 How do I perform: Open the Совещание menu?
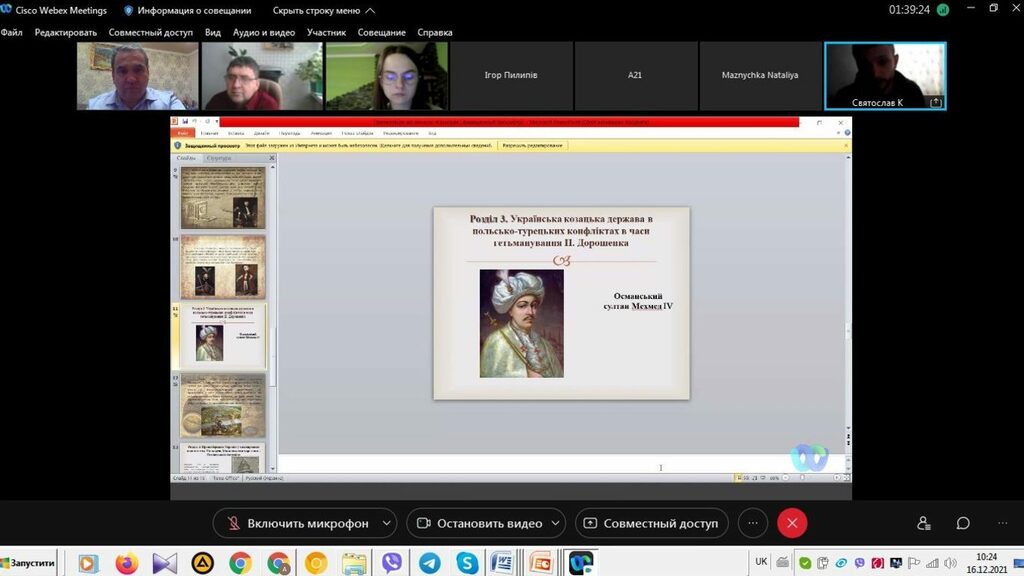[381, 32]
